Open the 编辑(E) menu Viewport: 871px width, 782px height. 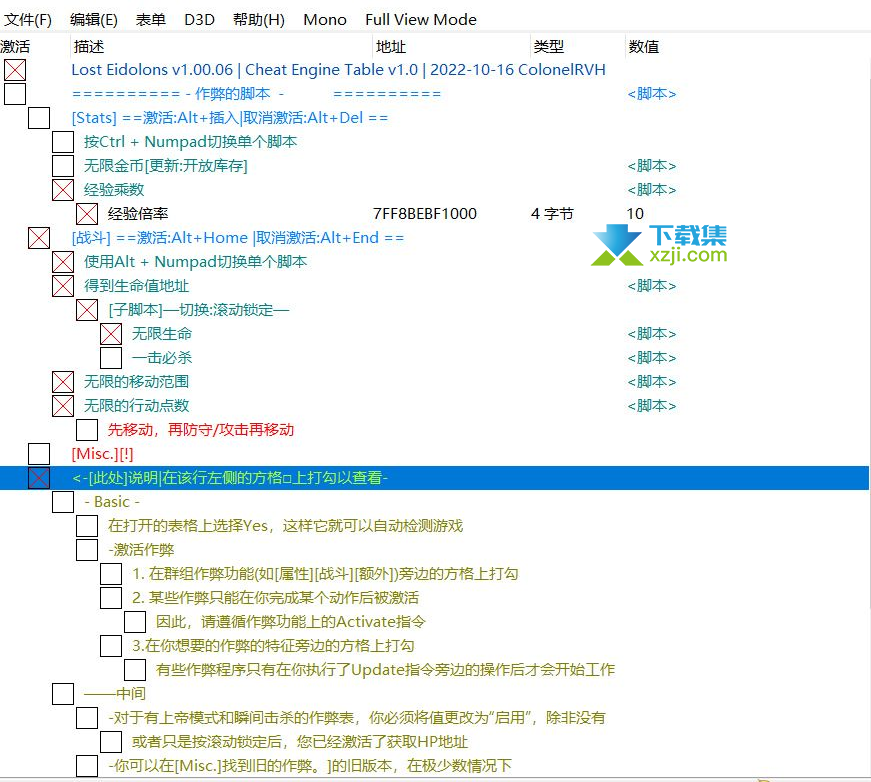[x=94, y=20]
